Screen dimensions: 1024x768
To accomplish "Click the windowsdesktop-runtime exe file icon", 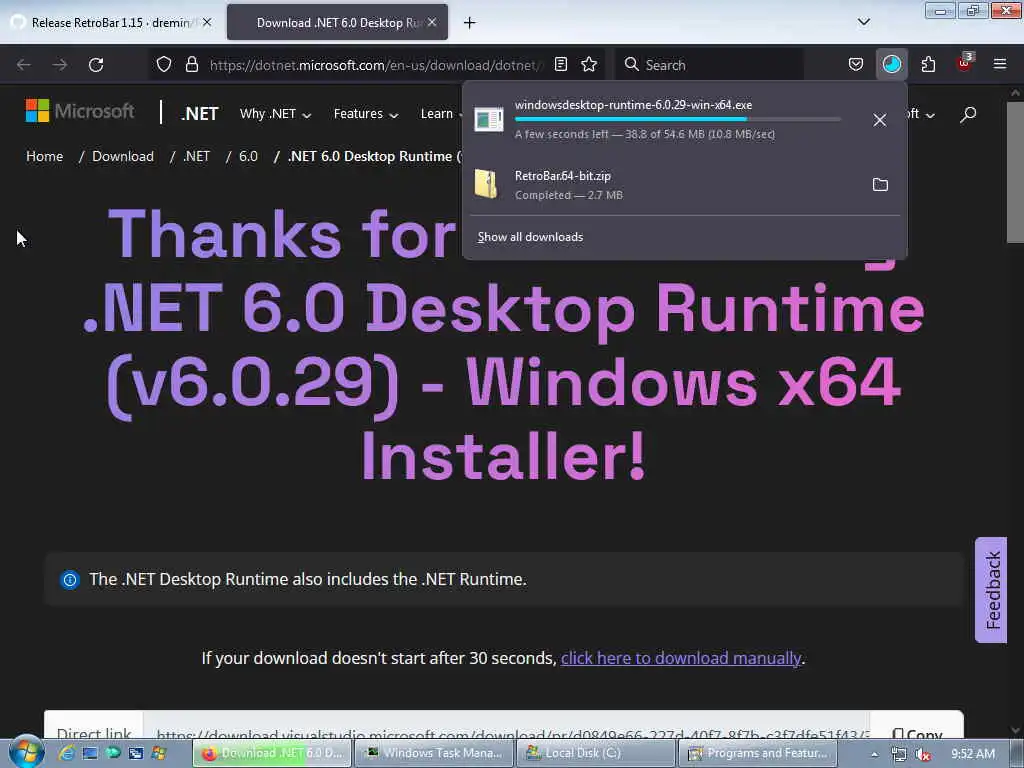I will 488,119.
